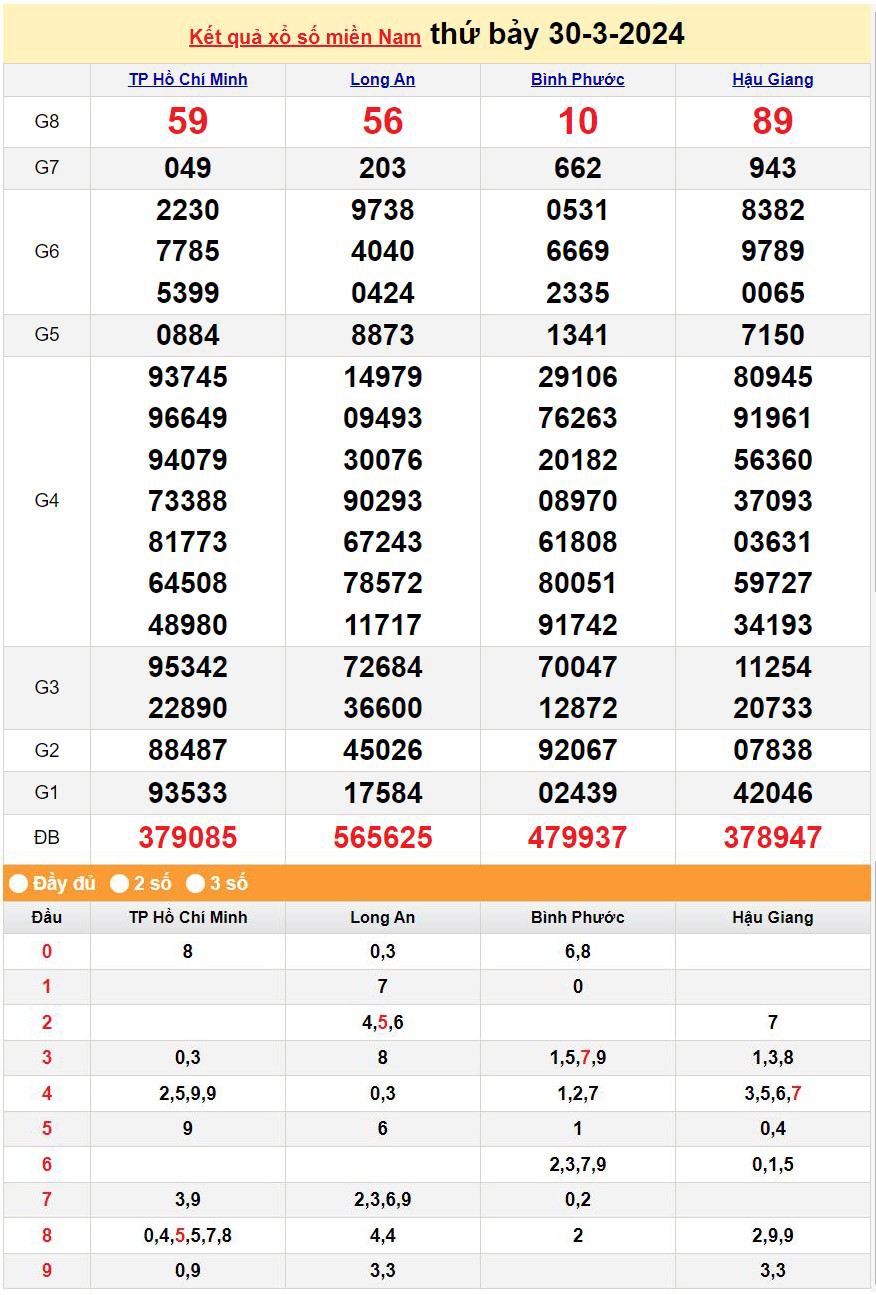Click the ĐB row label
Viewport: 876px width, 1295px height.
point(46,838)
